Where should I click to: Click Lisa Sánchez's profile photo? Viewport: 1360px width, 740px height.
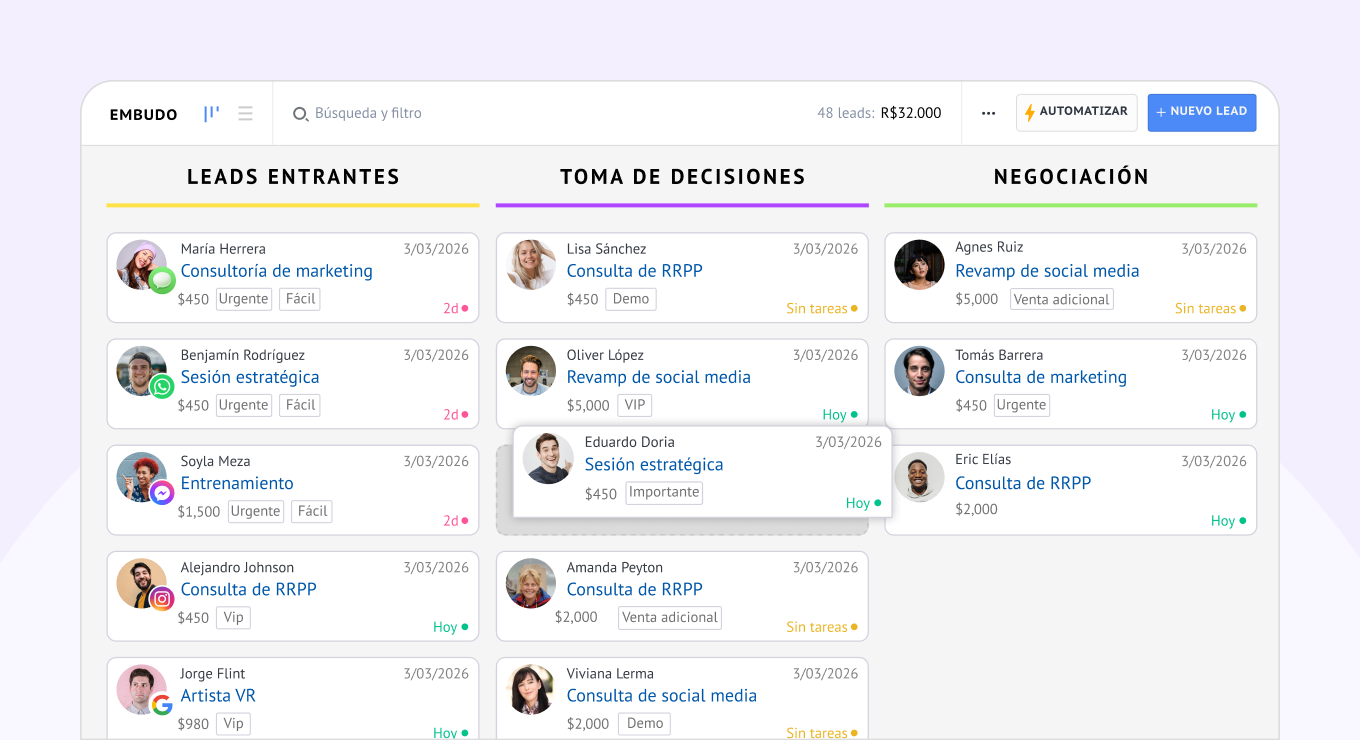click(x=531, y=265)
